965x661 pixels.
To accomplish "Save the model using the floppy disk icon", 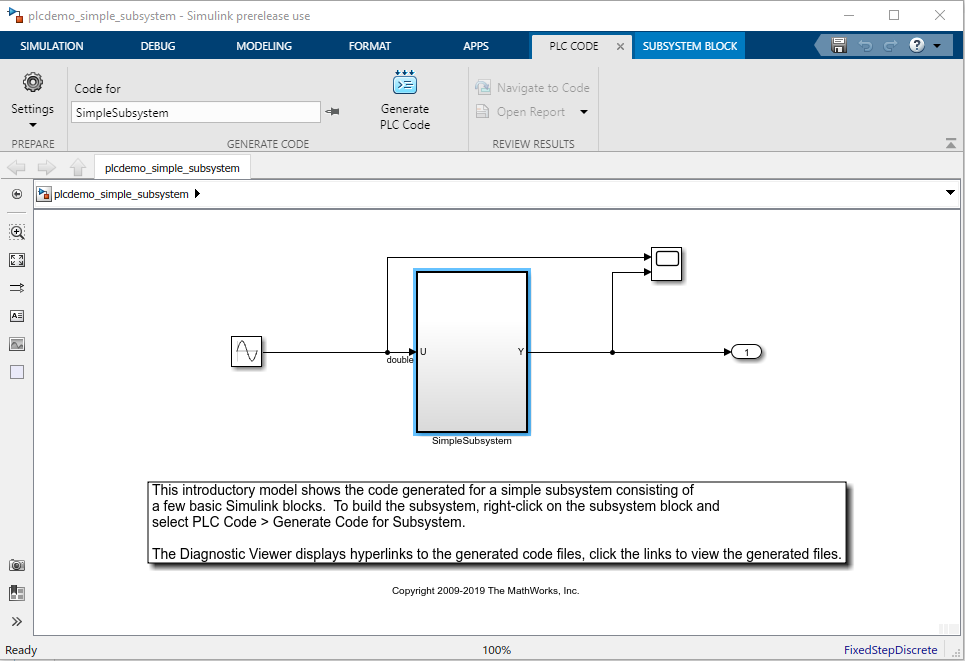I will 839,46.
